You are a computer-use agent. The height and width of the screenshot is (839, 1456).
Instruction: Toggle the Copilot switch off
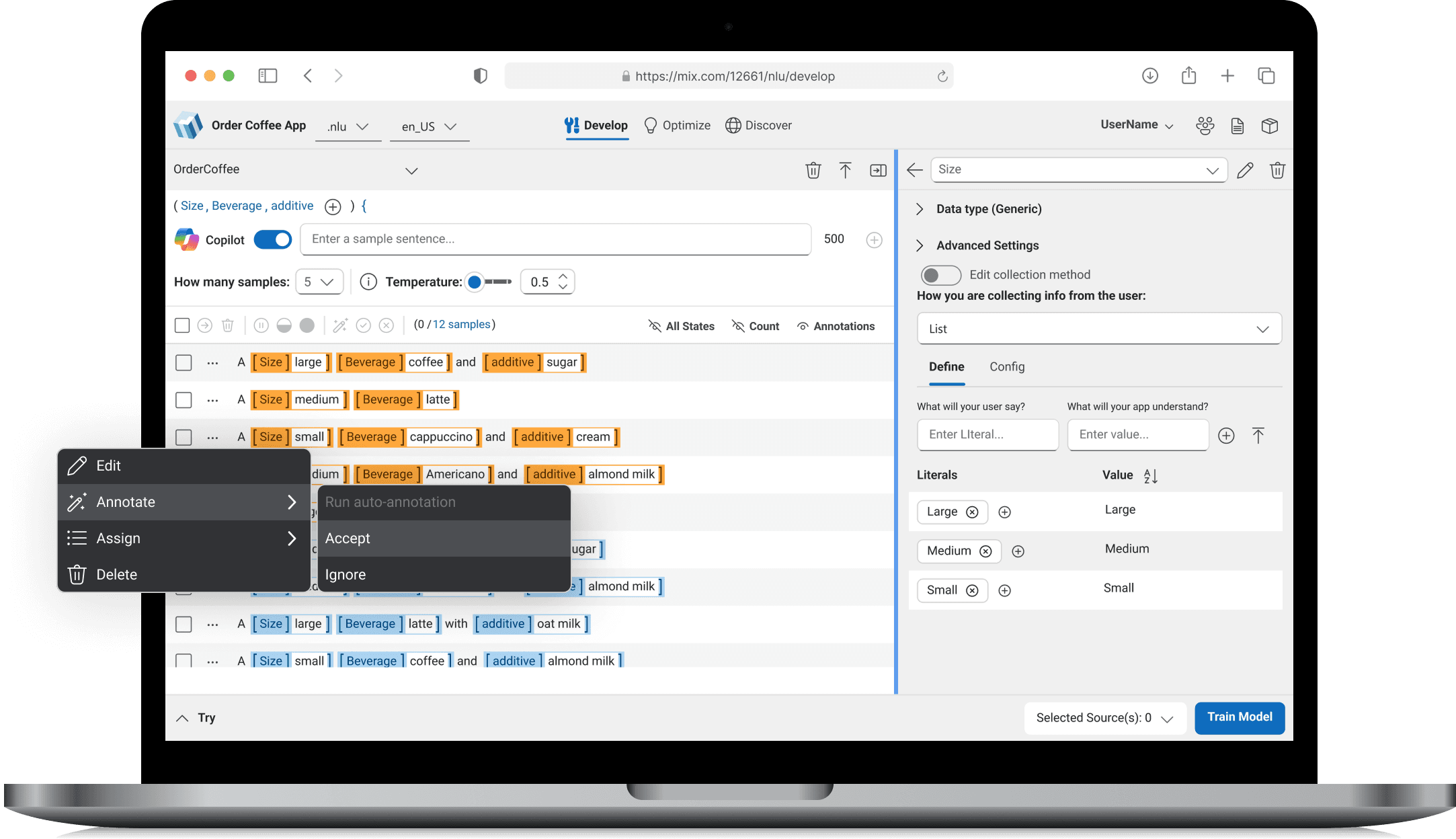tap(273, 240)
